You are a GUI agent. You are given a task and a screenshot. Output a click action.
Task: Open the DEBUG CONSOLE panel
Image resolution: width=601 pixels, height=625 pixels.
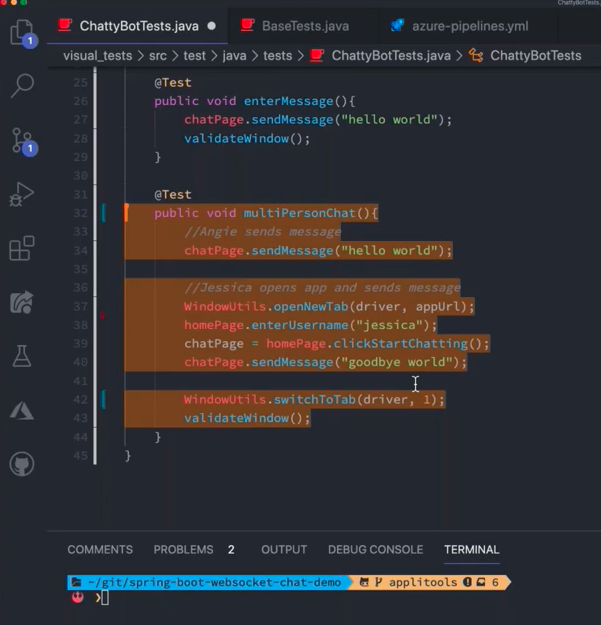click(375, 549)
